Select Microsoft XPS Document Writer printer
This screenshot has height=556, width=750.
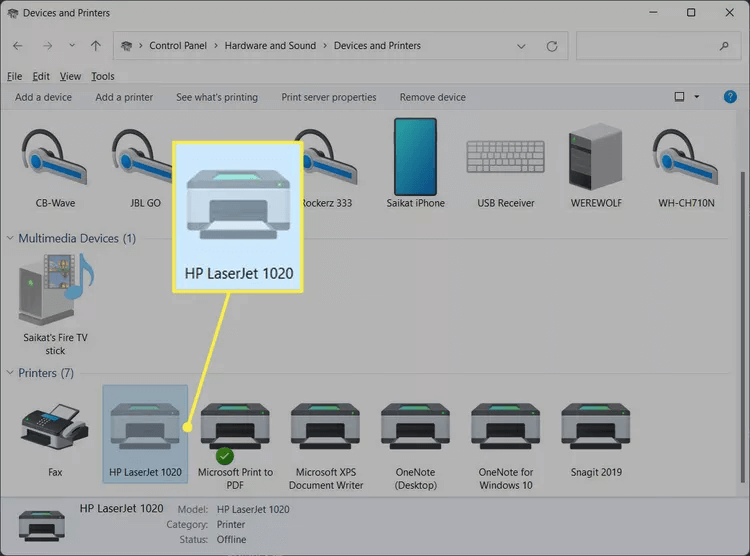(x=326, y=445)
